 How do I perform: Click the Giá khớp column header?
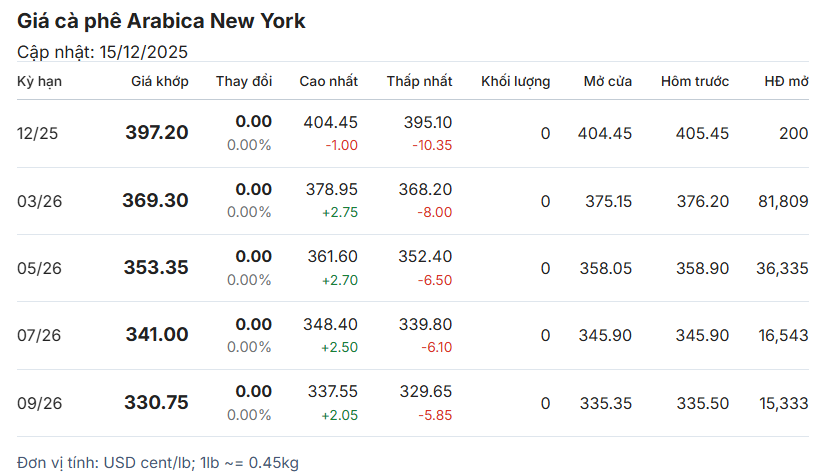coord(159,81)
